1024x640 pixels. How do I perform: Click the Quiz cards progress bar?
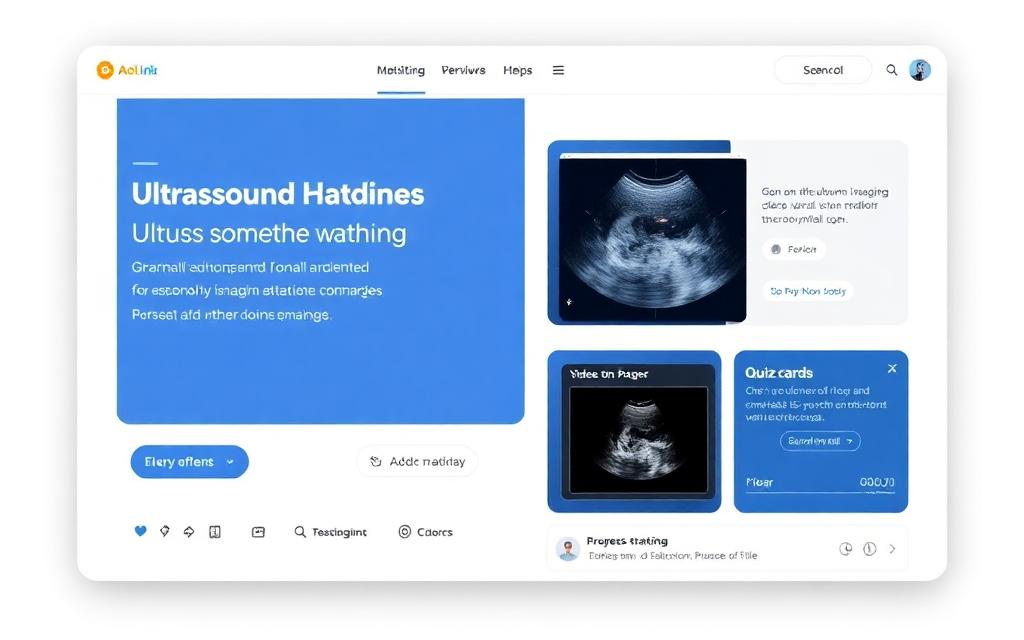(820, 492)
